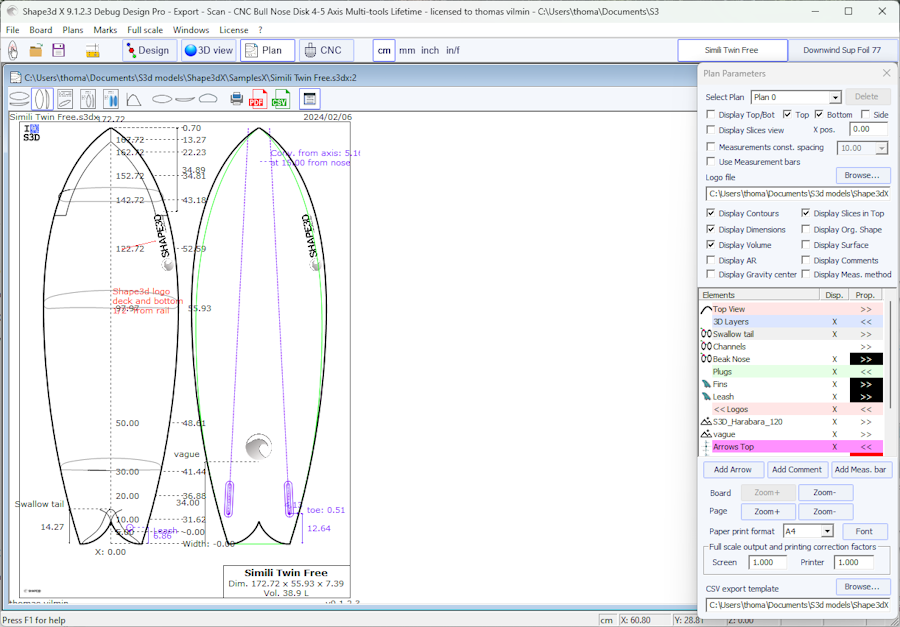The height and width of the screenshot is (627, 900).
Task: Click the Beak Nose black color swatch
Action: pyautogui.click(x=865, y=359)
